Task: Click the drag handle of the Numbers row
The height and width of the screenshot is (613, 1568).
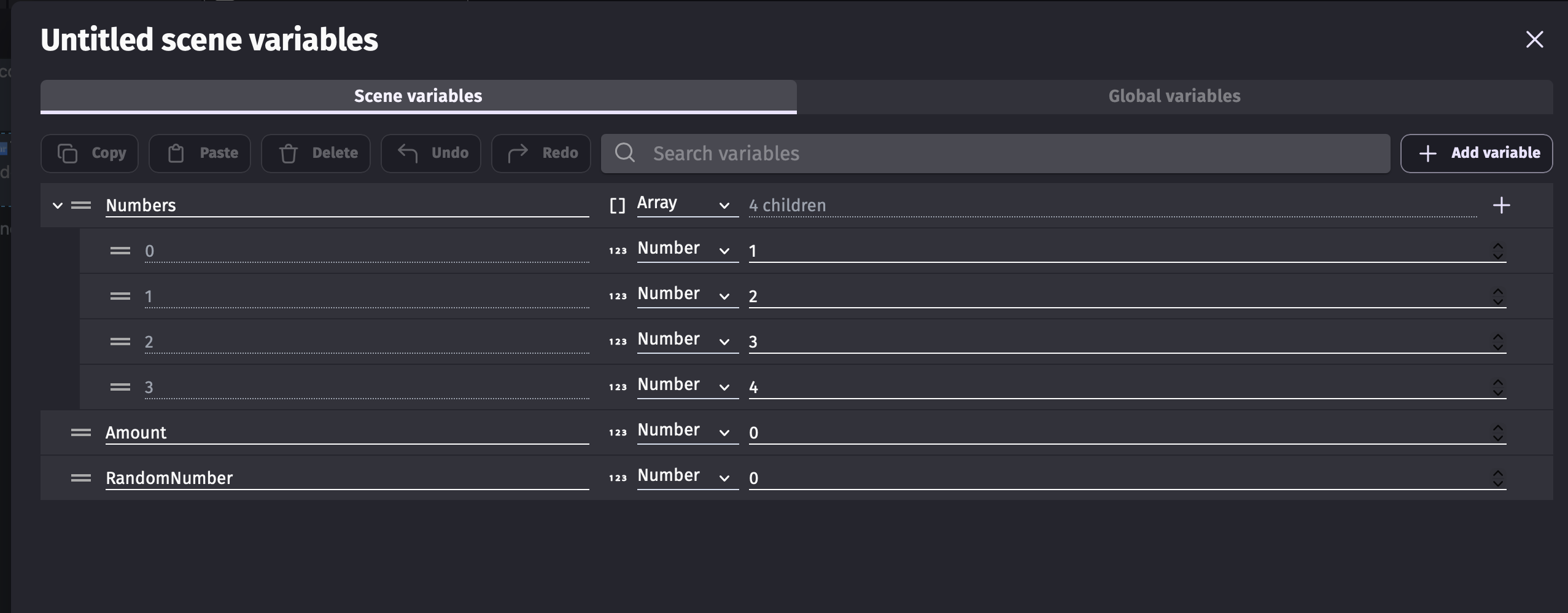Action: click(x=81, y=205)
